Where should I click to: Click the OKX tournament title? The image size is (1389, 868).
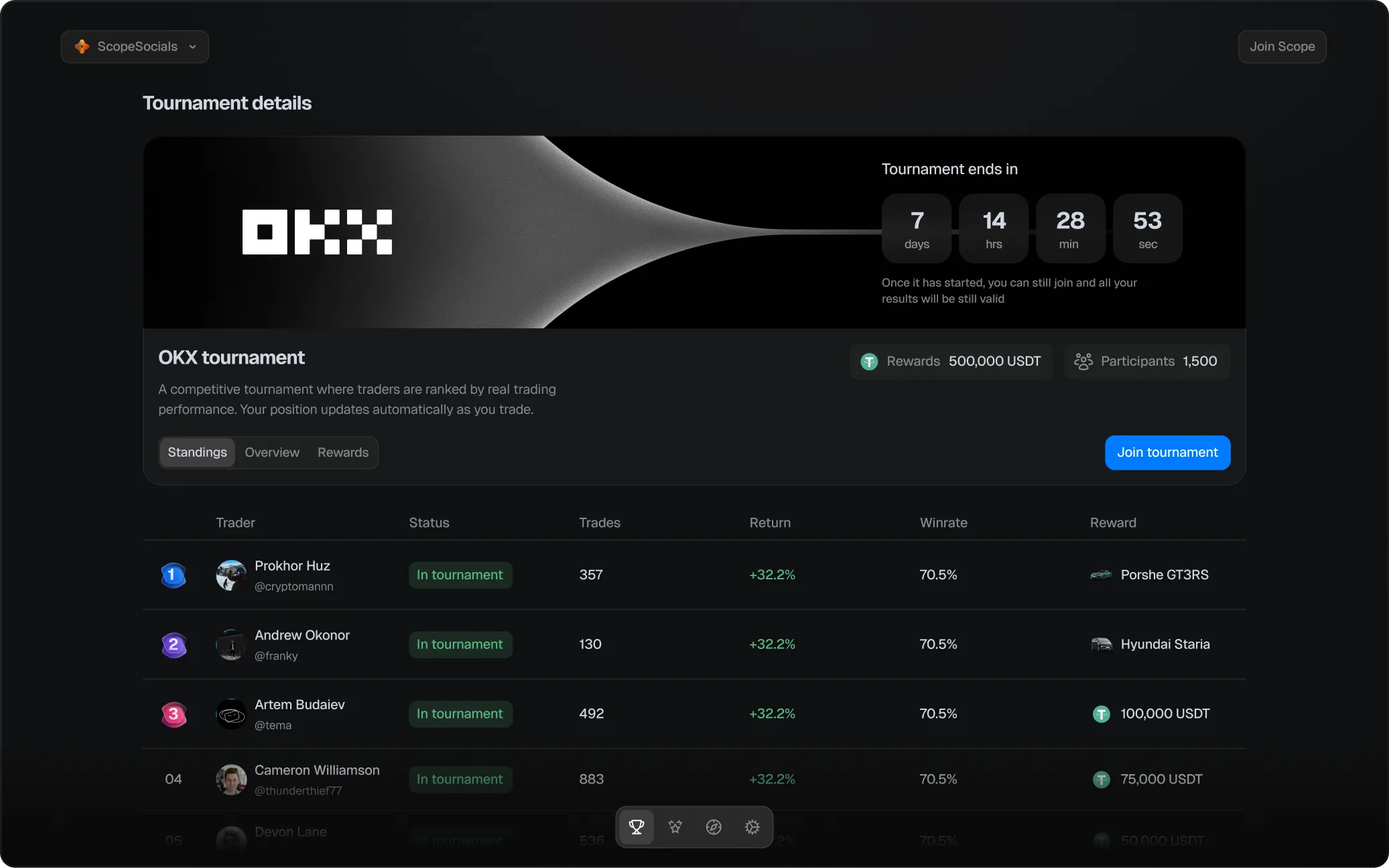231,358
